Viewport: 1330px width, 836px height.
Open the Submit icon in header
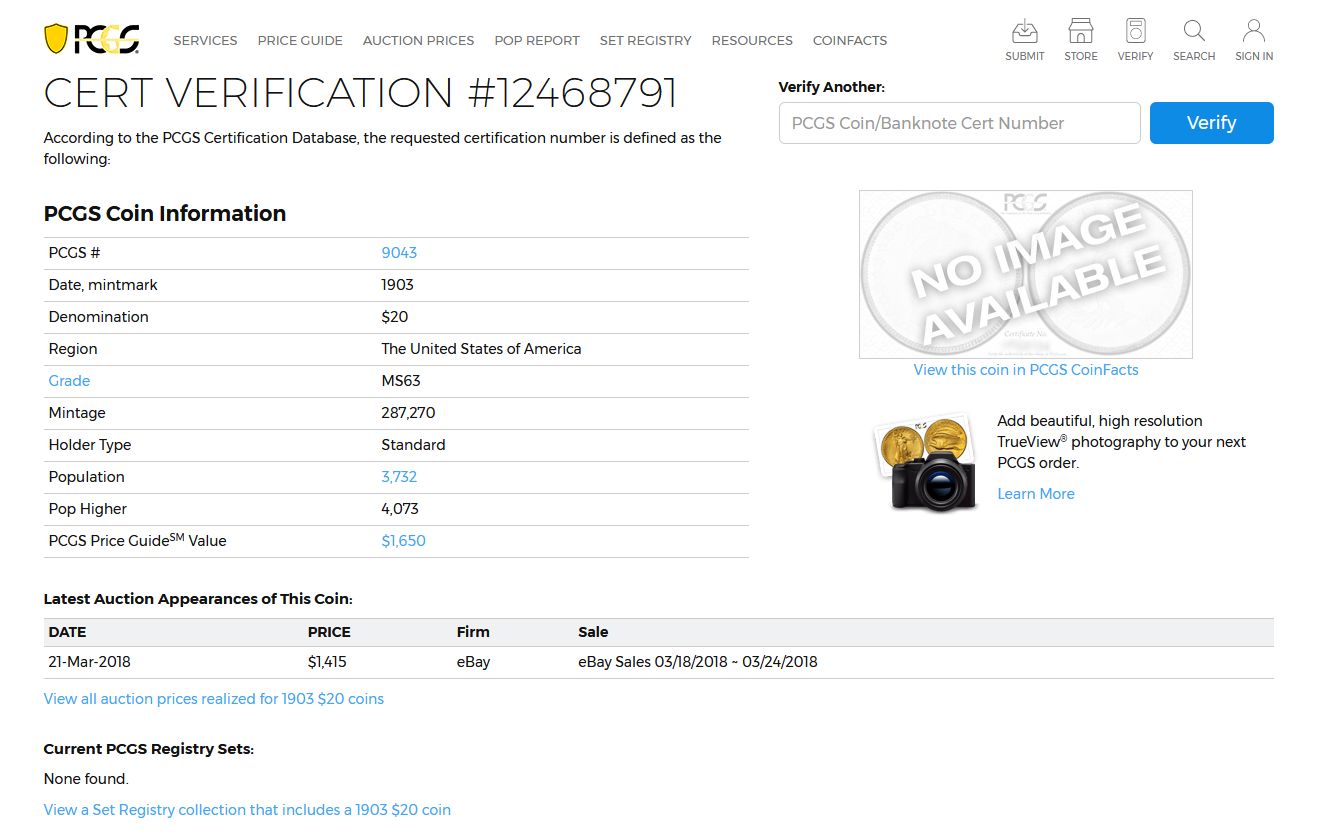[1024, 32]
